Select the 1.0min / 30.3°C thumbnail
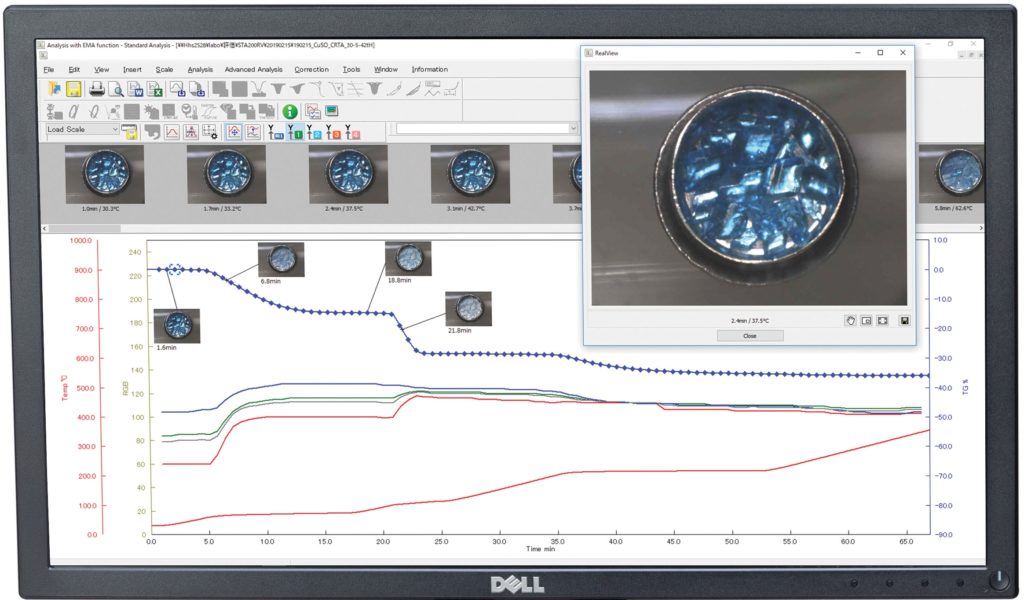The width and height of the screenshot is (1024, 600). [x=104, y=173]
